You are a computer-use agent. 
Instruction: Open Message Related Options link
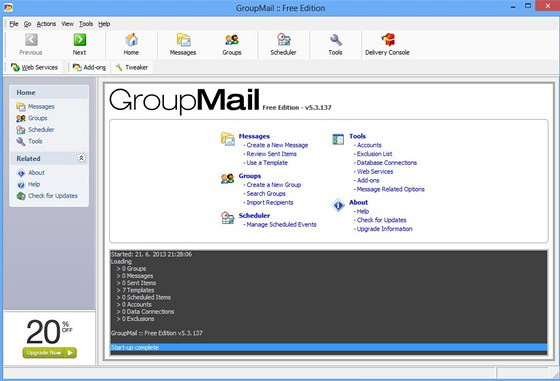[x=391, y=189]
